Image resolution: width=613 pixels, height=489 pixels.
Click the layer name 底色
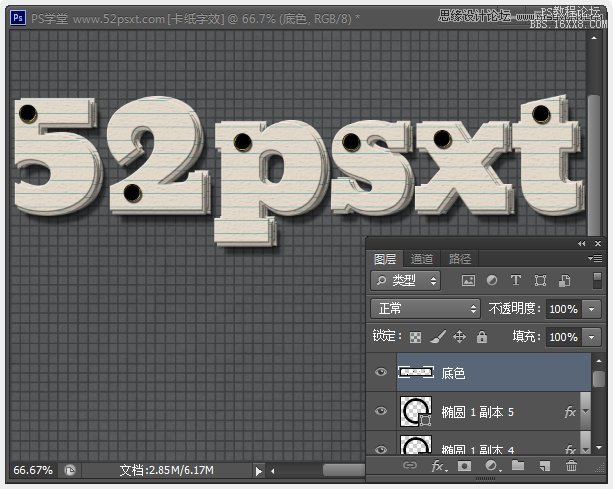(x=453, y=373)
